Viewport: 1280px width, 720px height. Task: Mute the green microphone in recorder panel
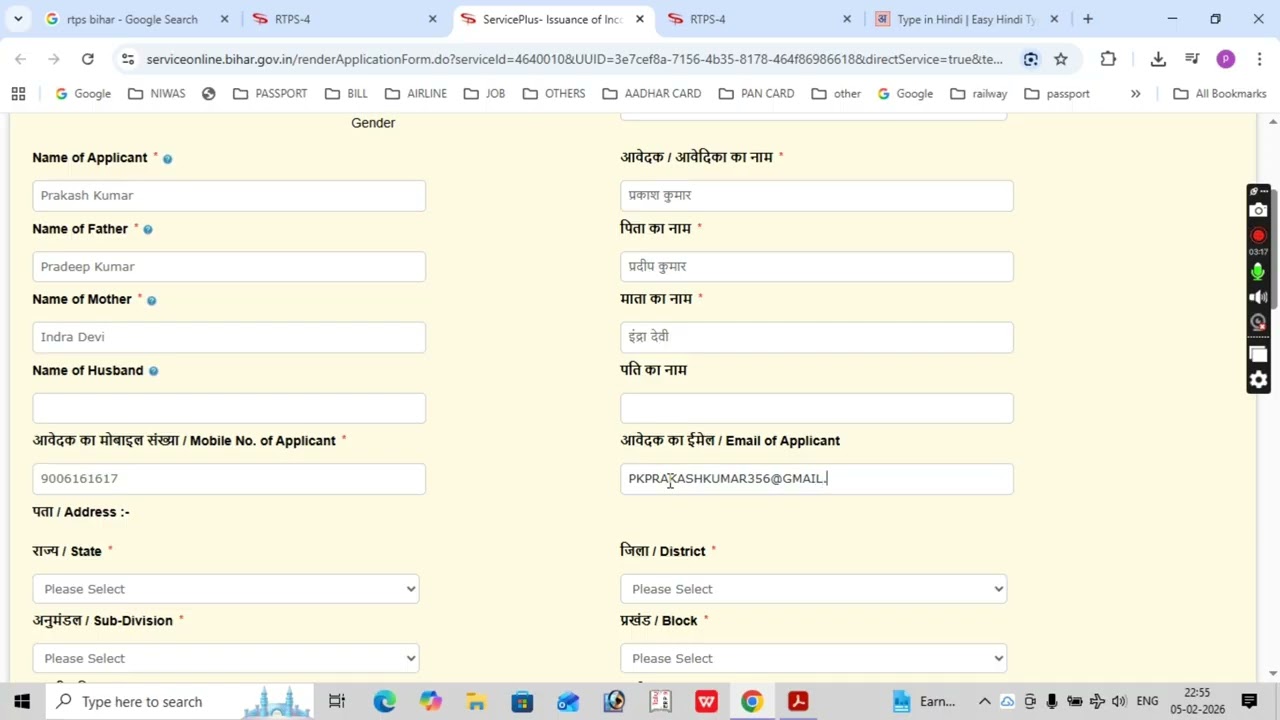coord(1258,271)
